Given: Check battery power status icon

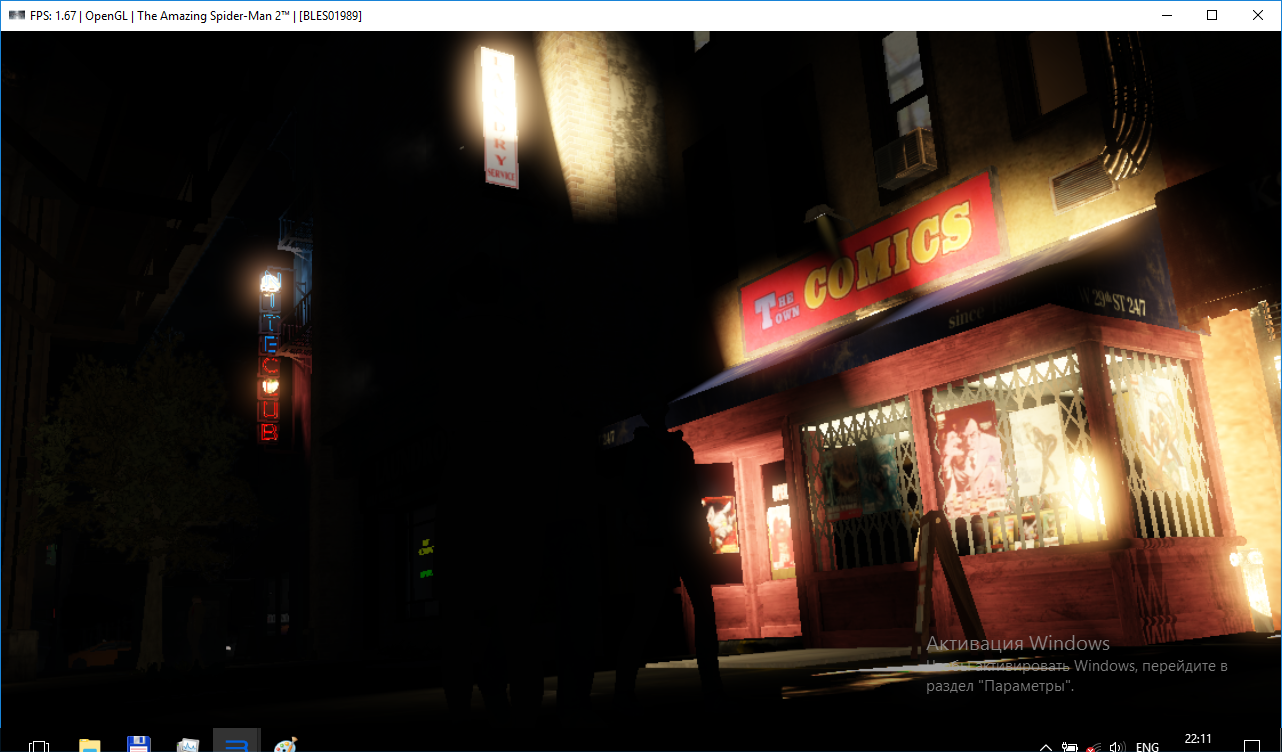Looking at the screenshot, I should [1070, 746].
